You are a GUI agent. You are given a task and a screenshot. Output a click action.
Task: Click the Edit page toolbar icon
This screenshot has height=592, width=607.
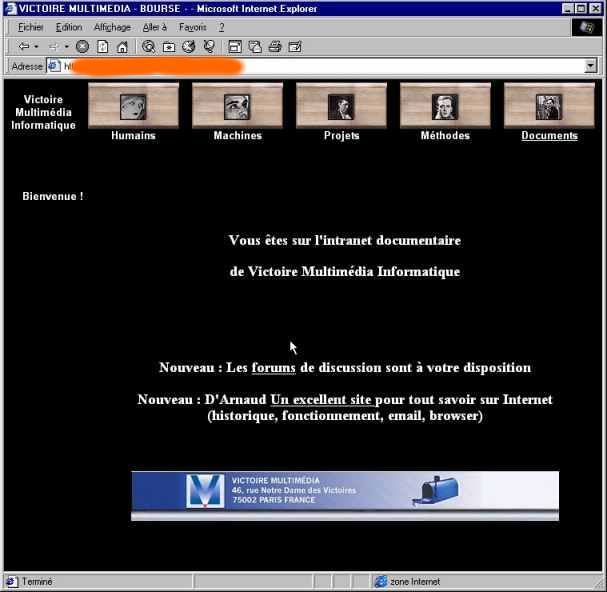point(295,47)
